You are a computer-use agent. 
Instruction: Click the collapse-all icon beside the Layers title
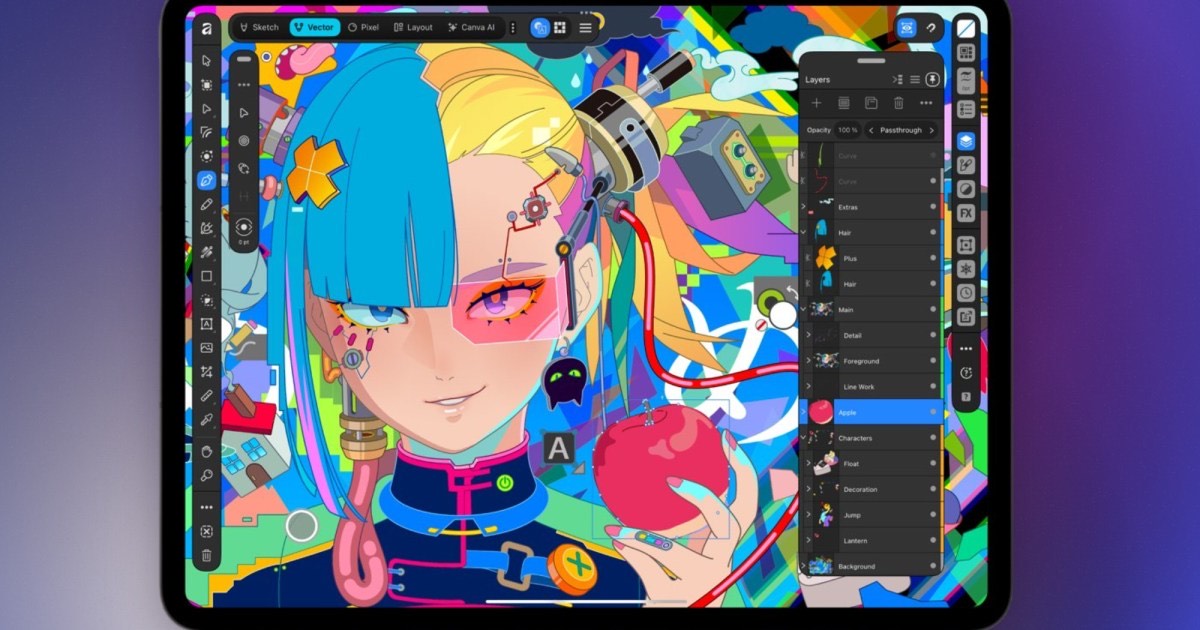(x=896, y=79)
